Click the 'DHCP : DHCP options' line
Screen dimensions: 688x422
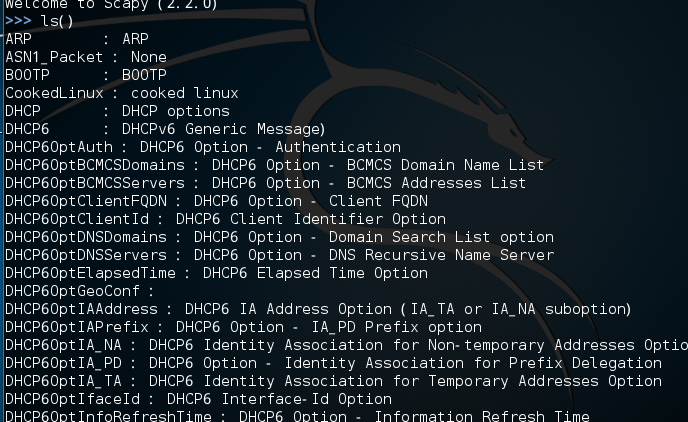click(x=118, y=111)
